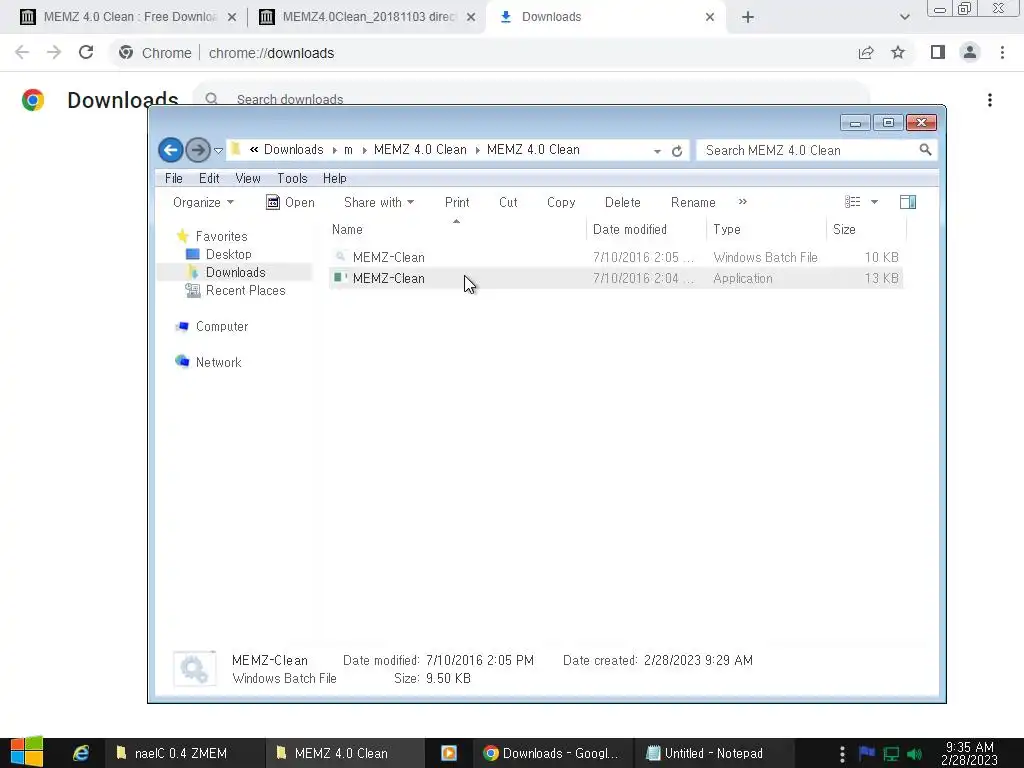The width and height of the screenshot is (1024, 768).
Task: Open the recent locations dropdown arrow
Action: [x=218, y=151]
